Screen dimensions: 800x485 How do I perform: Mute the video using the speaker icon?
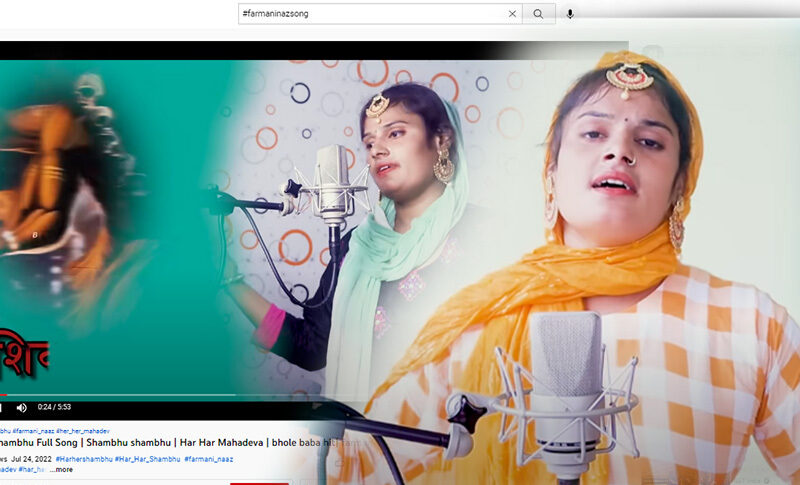(21, 408)
